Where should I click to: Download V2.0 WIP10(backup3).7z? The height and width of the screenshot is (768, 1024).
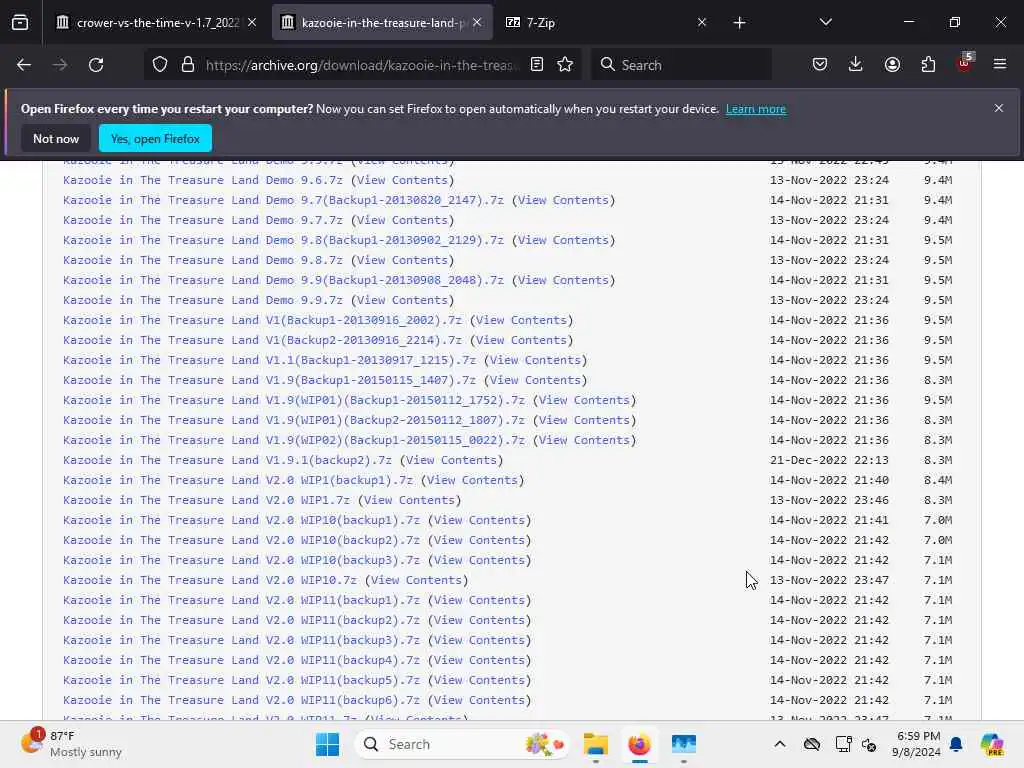242,560
